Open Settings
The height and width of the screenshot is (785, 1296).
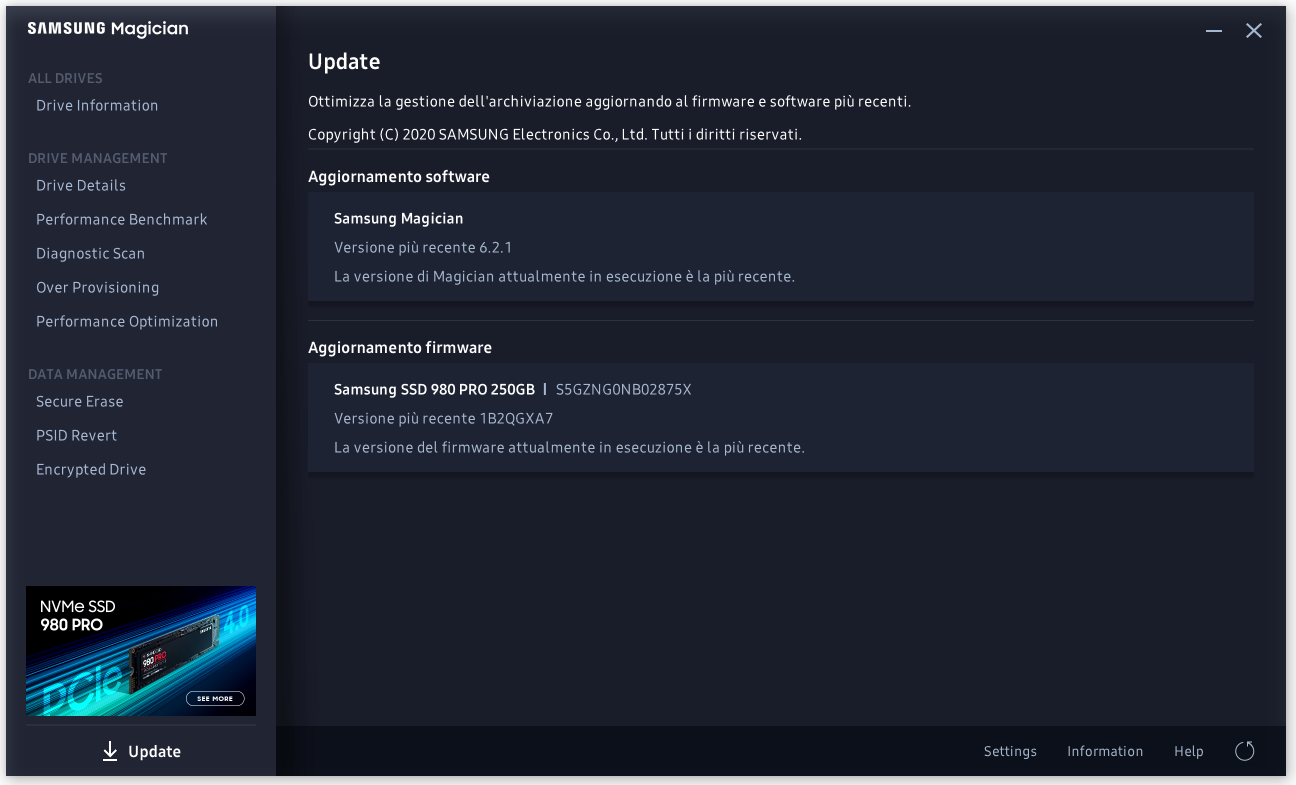coord(1010,751)
